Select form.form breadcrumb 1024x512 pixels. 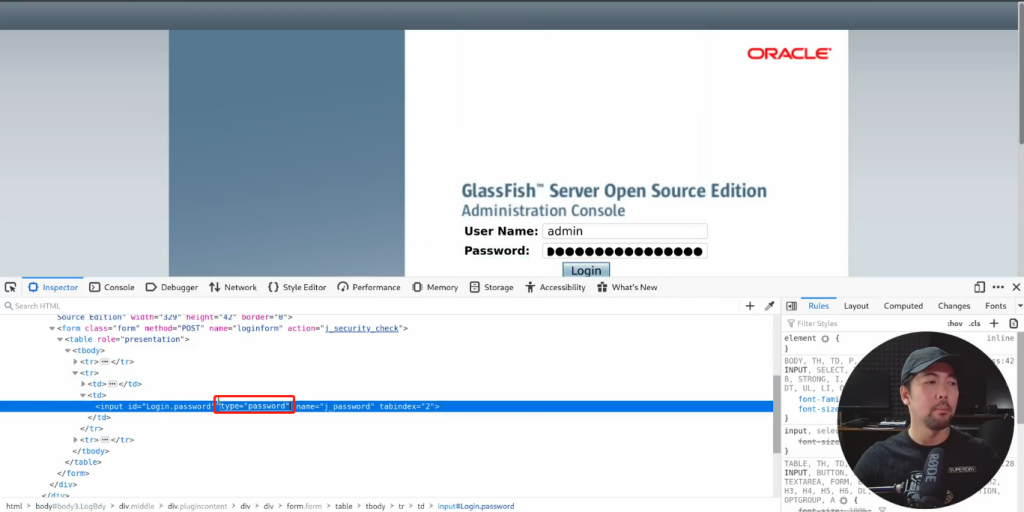coord(304,506)
